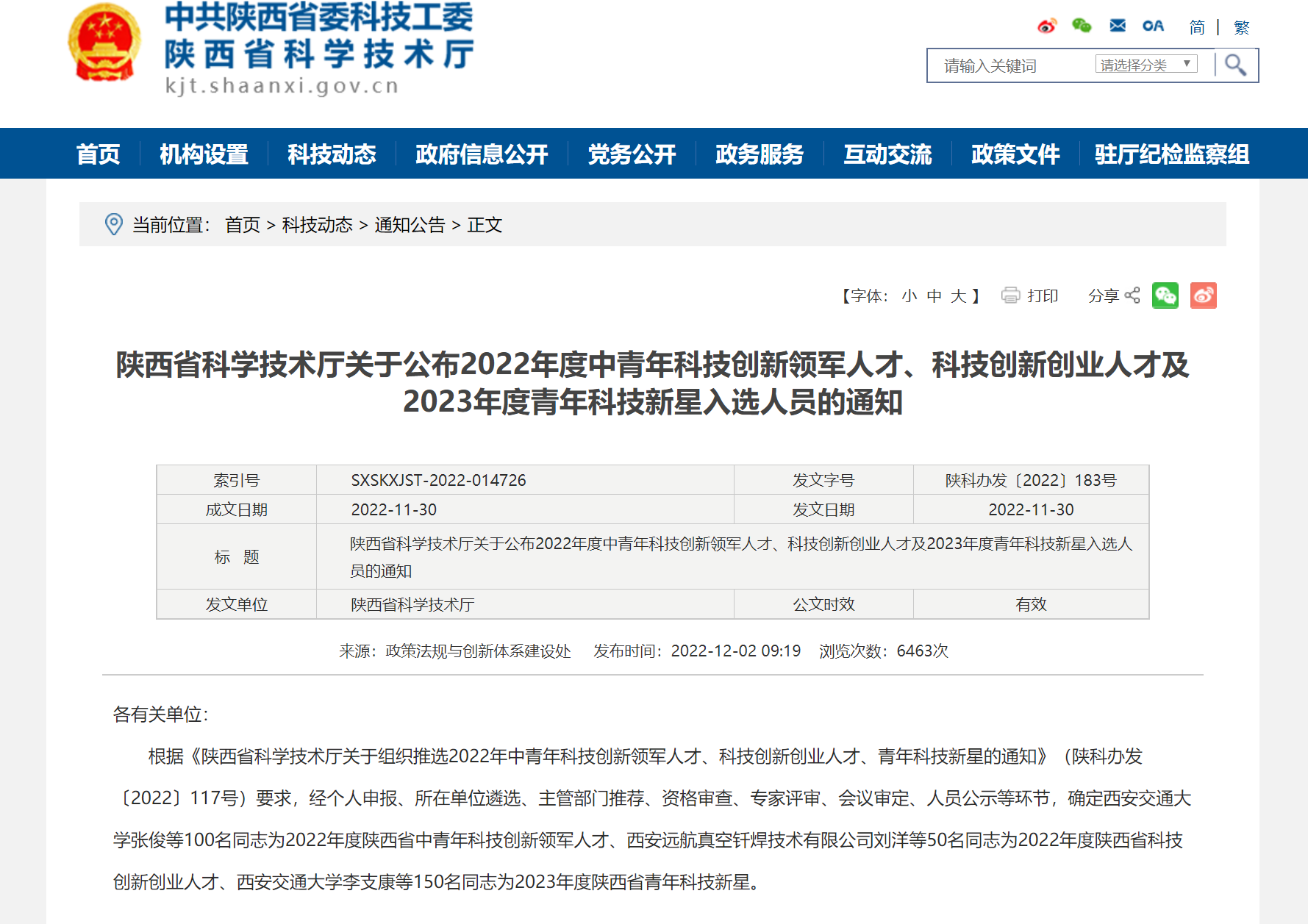Click the national emblem logo
Viewport: 1308px width, 924px height.
(x=104, y=43)
